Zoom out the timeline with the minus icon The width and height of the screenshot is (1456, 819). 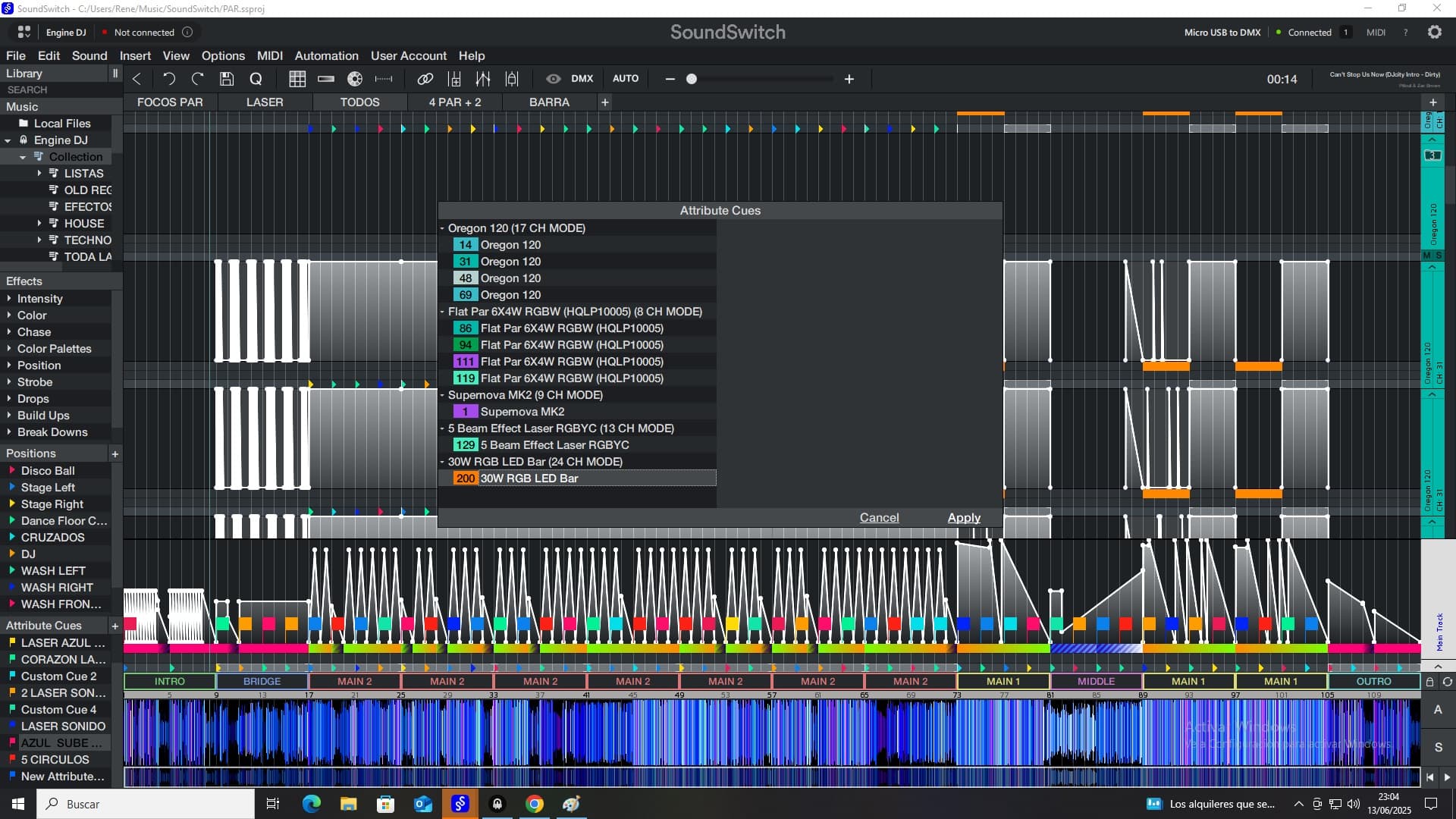(670, 79)
